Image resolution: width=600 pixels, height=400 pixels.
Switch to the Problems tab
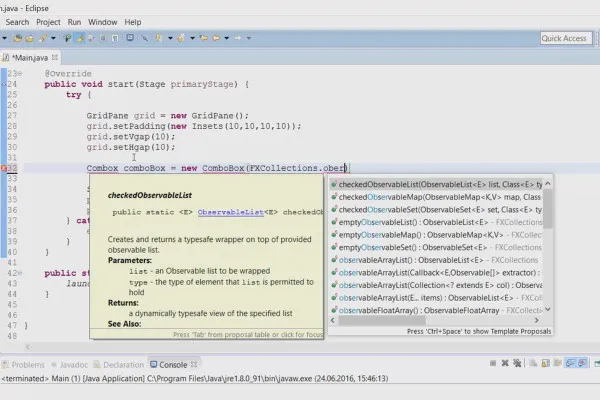click(23, 365)
